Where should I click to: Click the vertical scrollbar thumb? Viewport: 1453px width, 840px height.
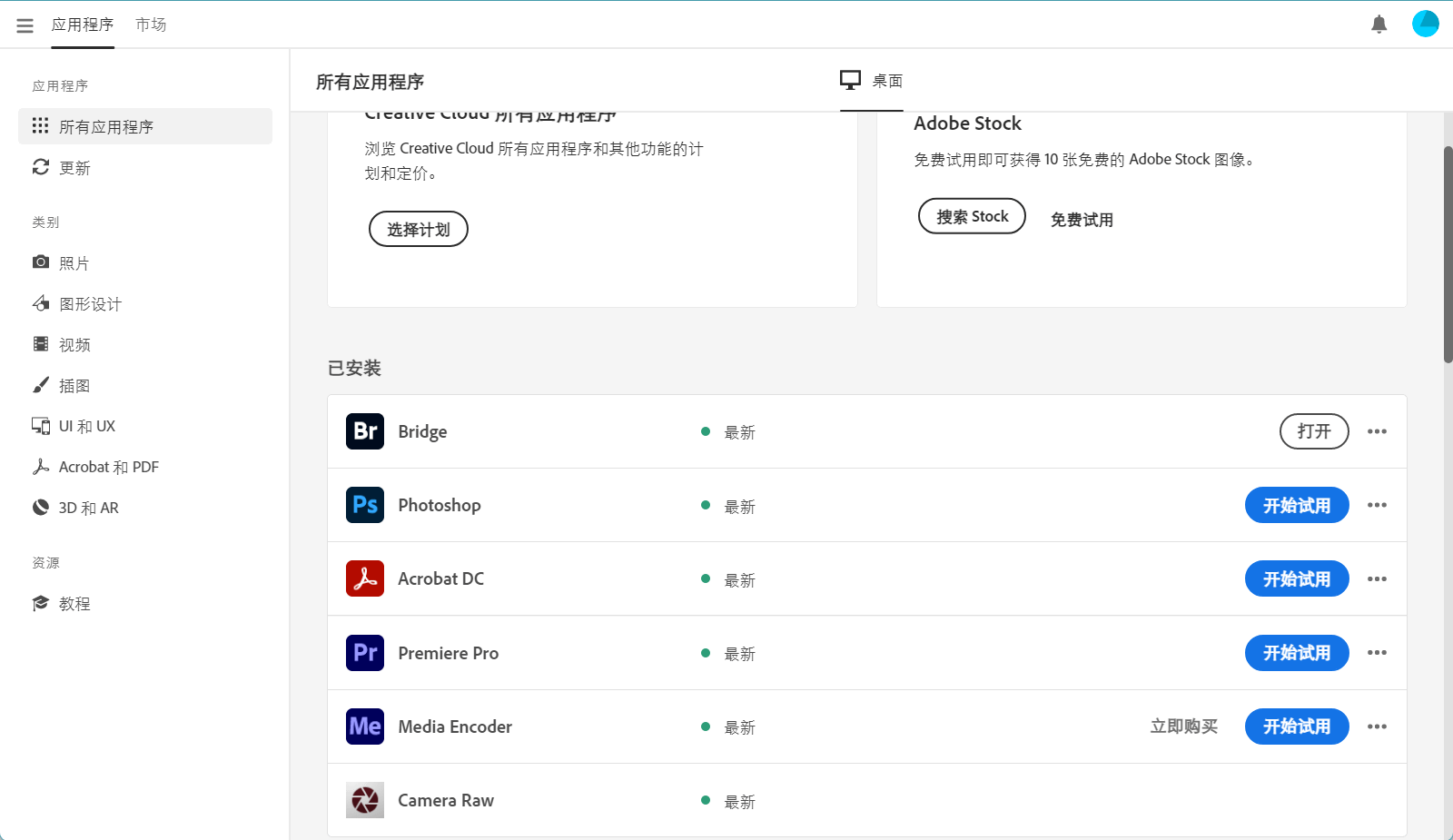[1448, 254]
